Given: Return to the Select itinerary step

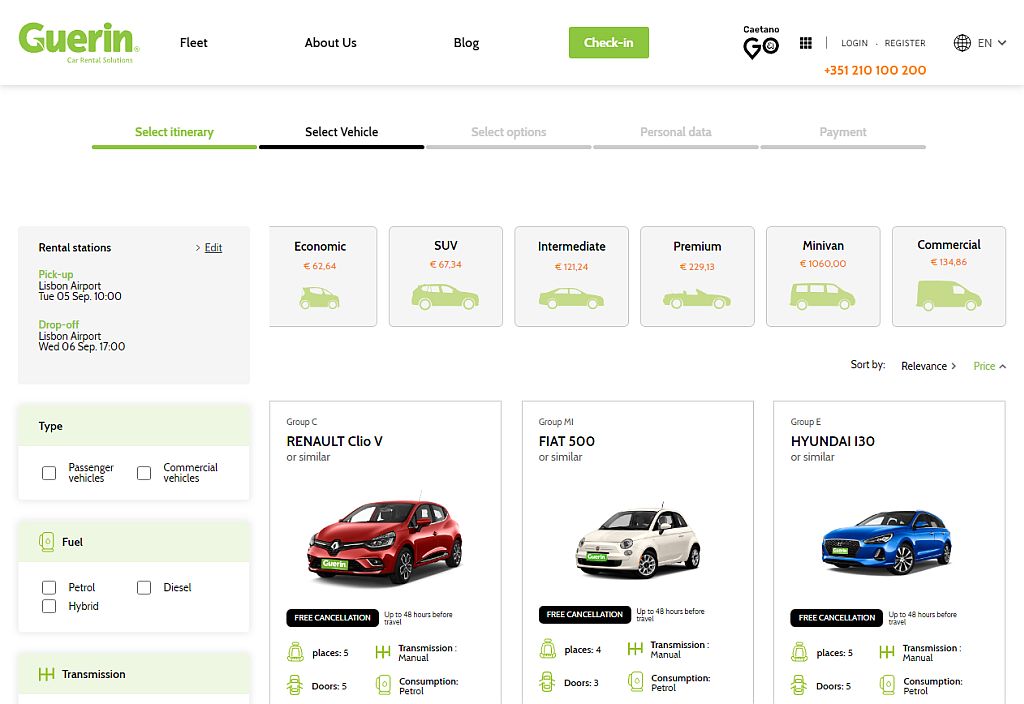Looking at the screenshot, I should pos(173,131).
